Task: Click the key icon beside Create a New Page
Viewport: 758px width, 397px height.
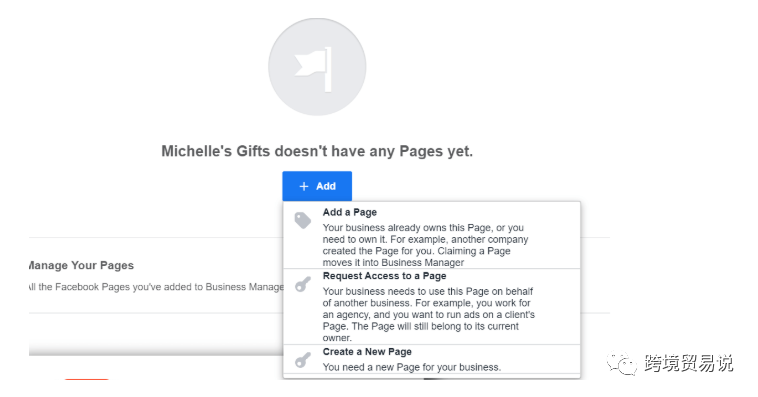Action: [303, 360]
